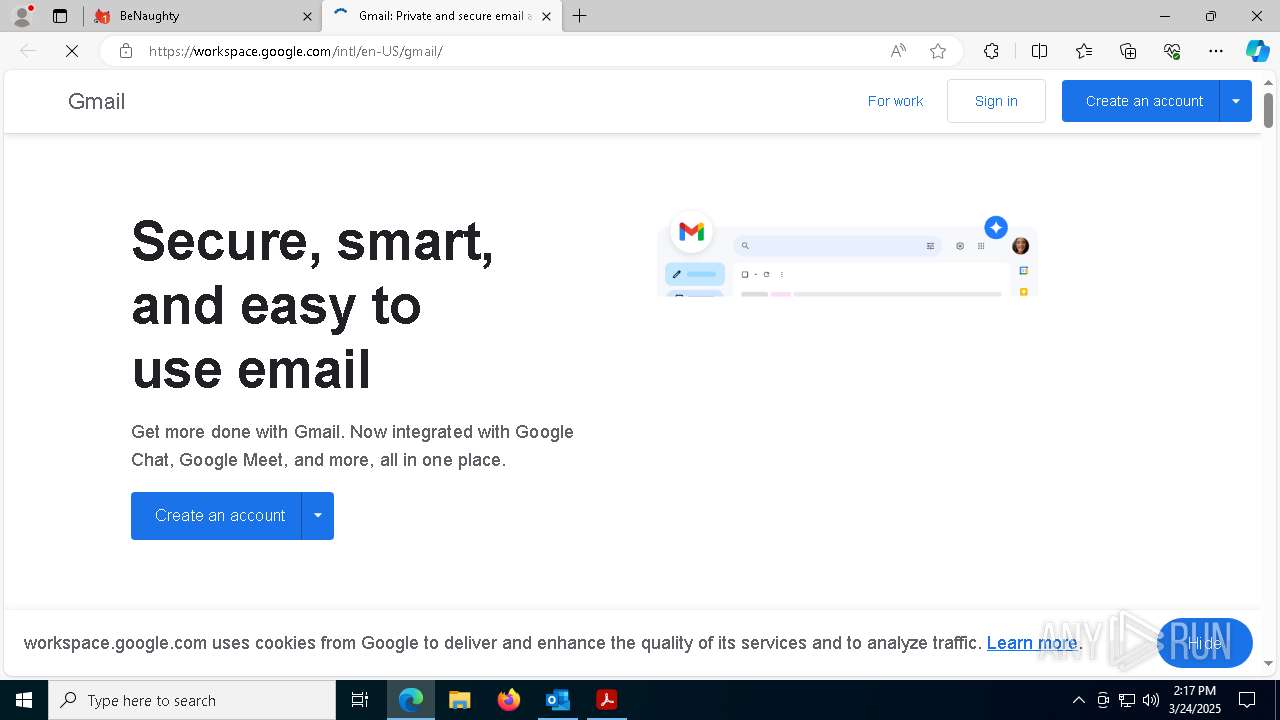Add page to favorites star
This screenshot has height=720, width=1280.
(x=938, y=51)
